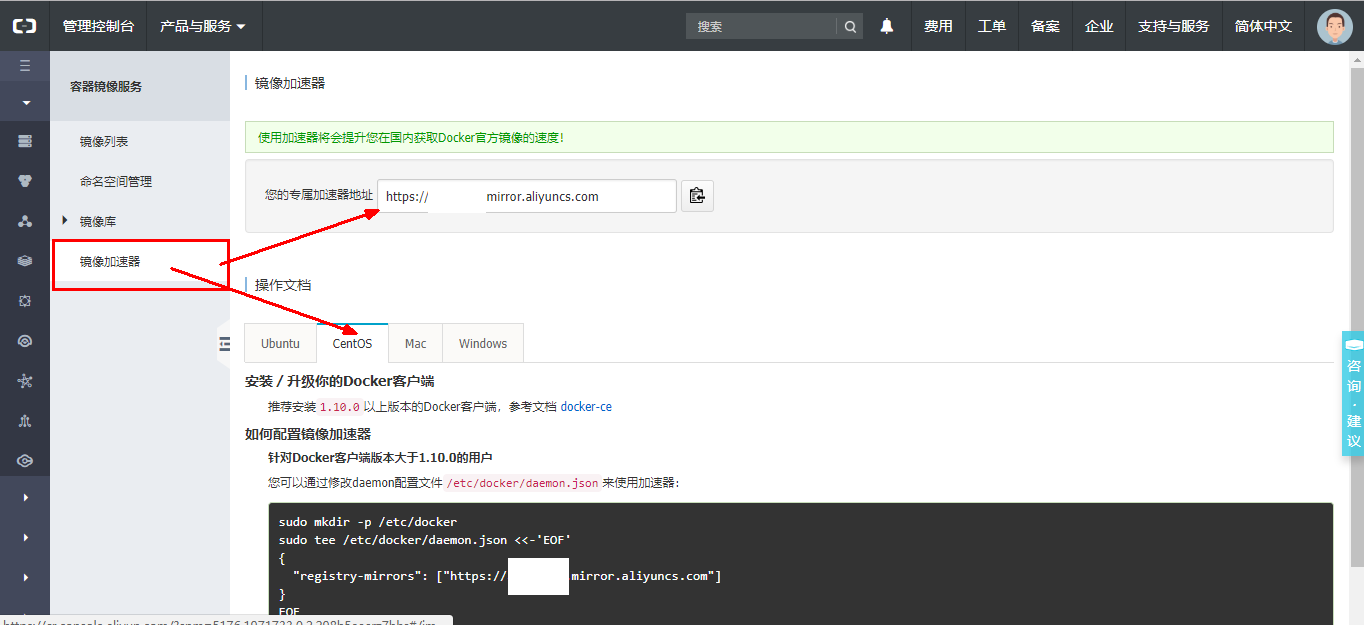Select the Mac tab
This screenshot has width=1364, height=625.
tap(415, 343)
